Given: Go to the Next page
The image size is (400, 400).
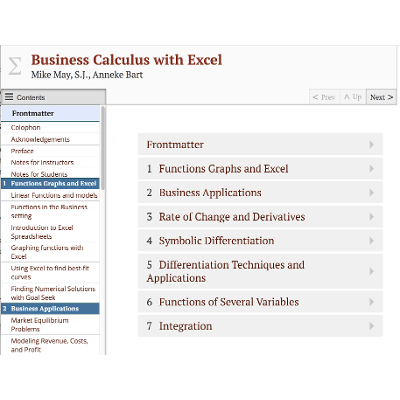Looking at the screenshot, I should tap(381, 97).
